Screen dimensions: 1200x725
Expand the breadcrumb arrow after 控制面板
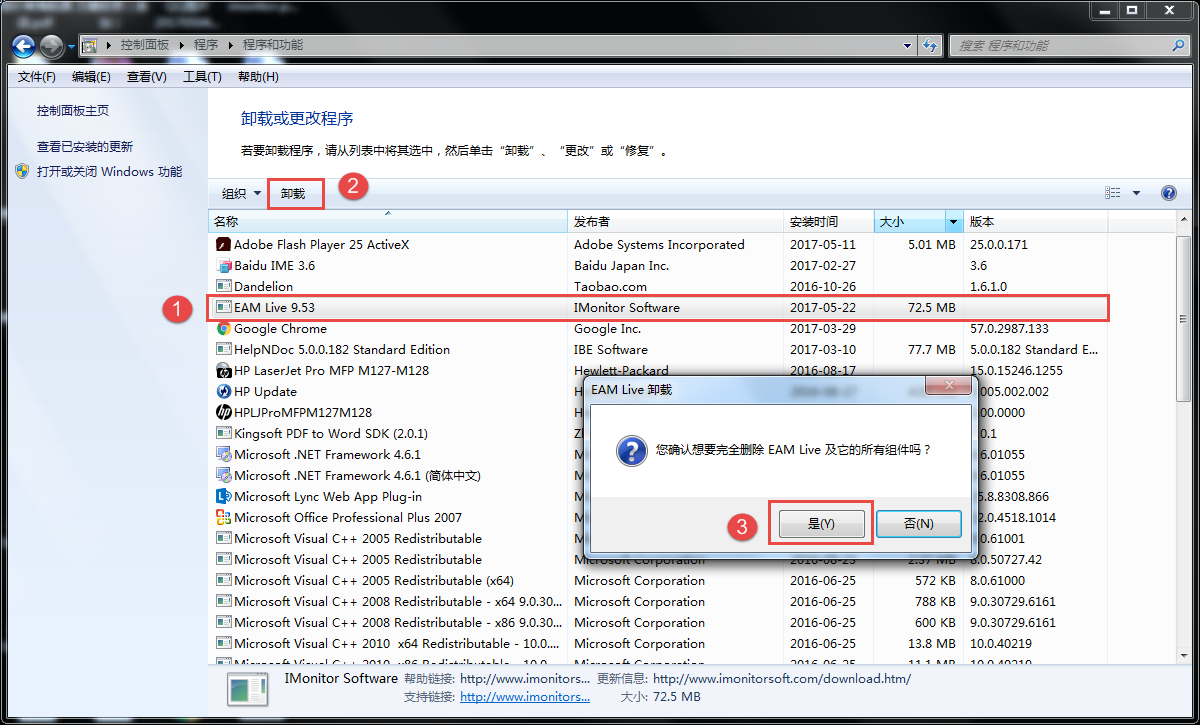180,45
